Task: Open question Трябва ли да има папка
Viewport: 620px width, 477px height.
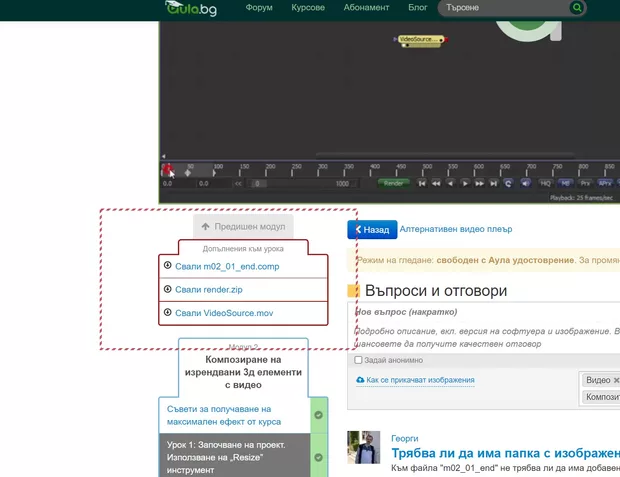Action: point(505,453)
